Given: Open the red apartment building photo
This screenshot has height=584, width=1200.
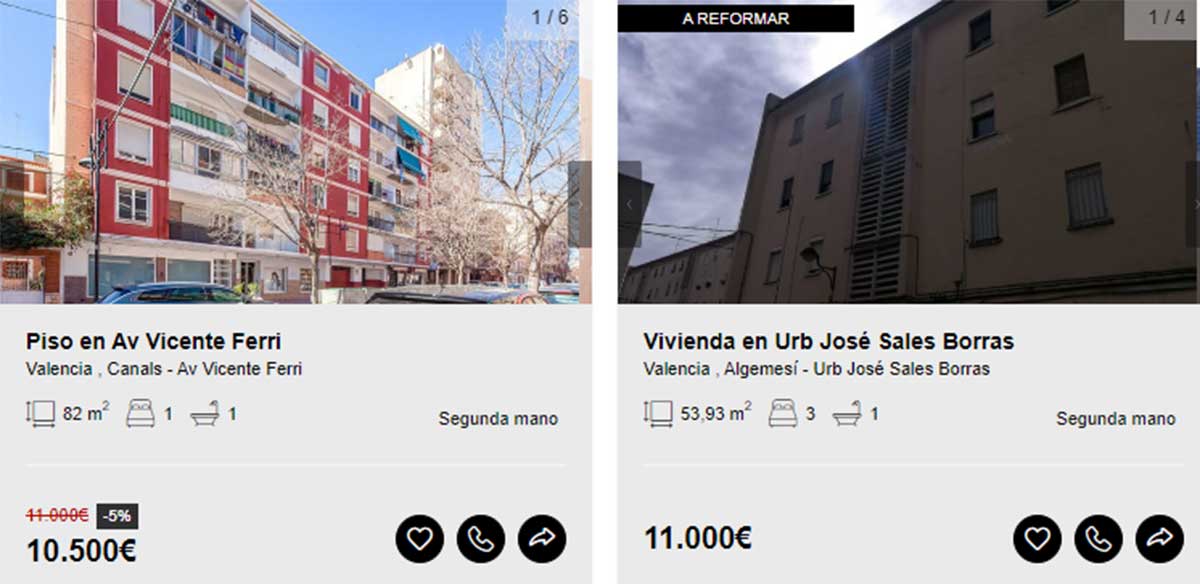Looking at the screenshot, I should [x=296, y=151].
